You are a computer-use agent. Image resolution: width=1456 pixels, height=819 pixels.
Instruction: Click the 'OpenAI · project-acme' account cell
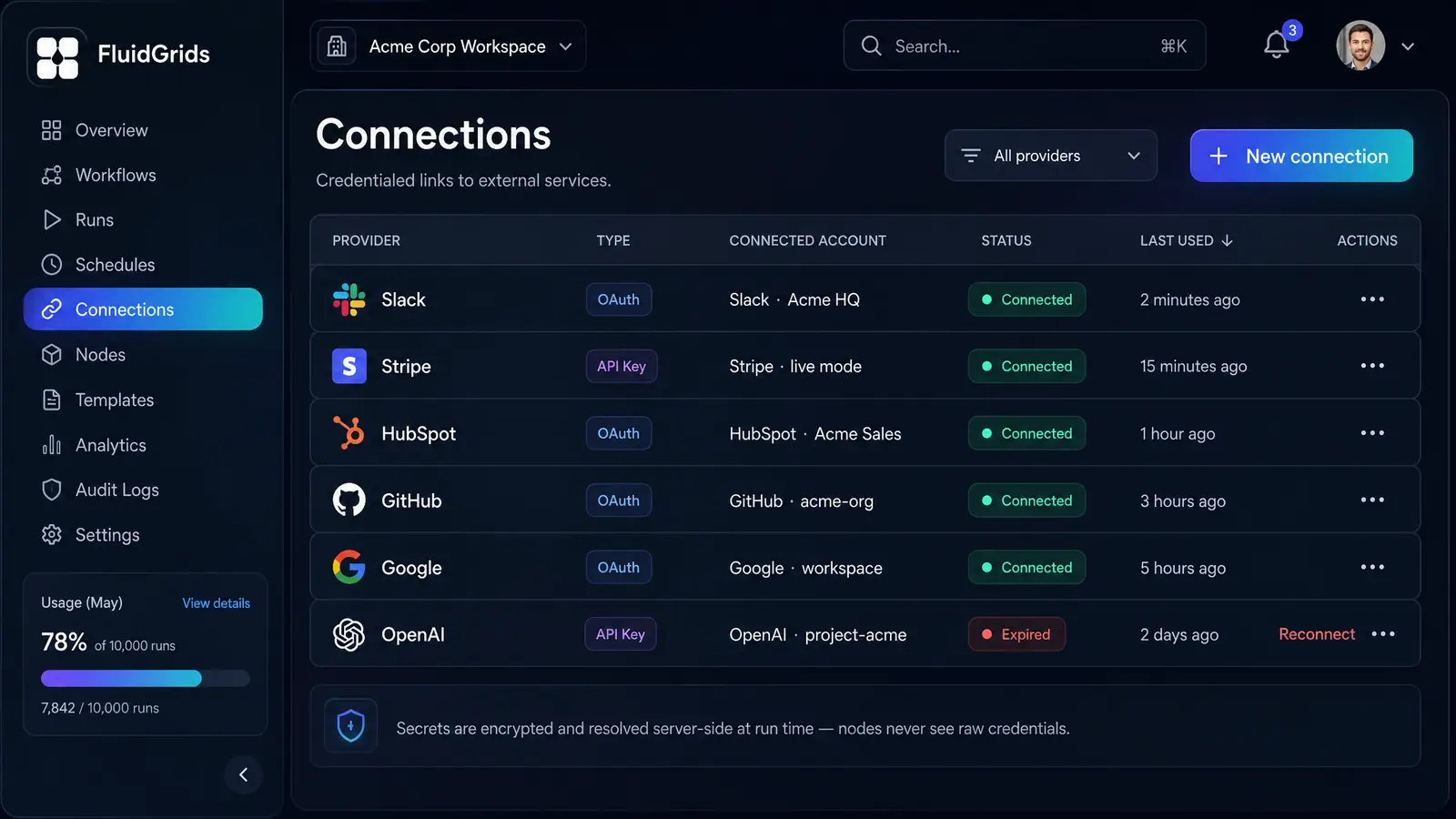coord(818,635)
